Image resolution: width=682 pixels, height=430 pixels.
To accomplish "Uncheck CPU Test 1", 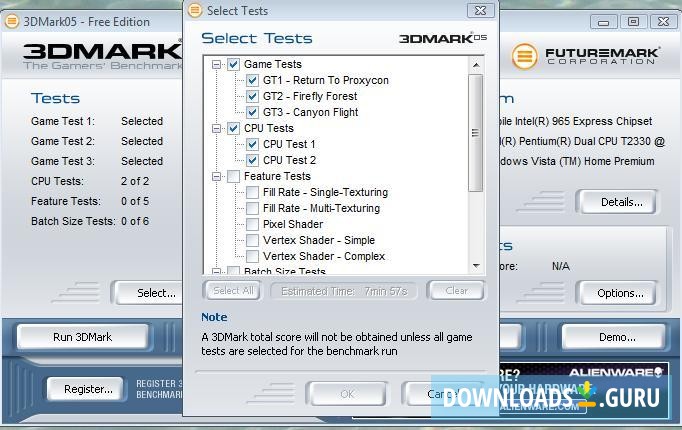I will point(252,144).
